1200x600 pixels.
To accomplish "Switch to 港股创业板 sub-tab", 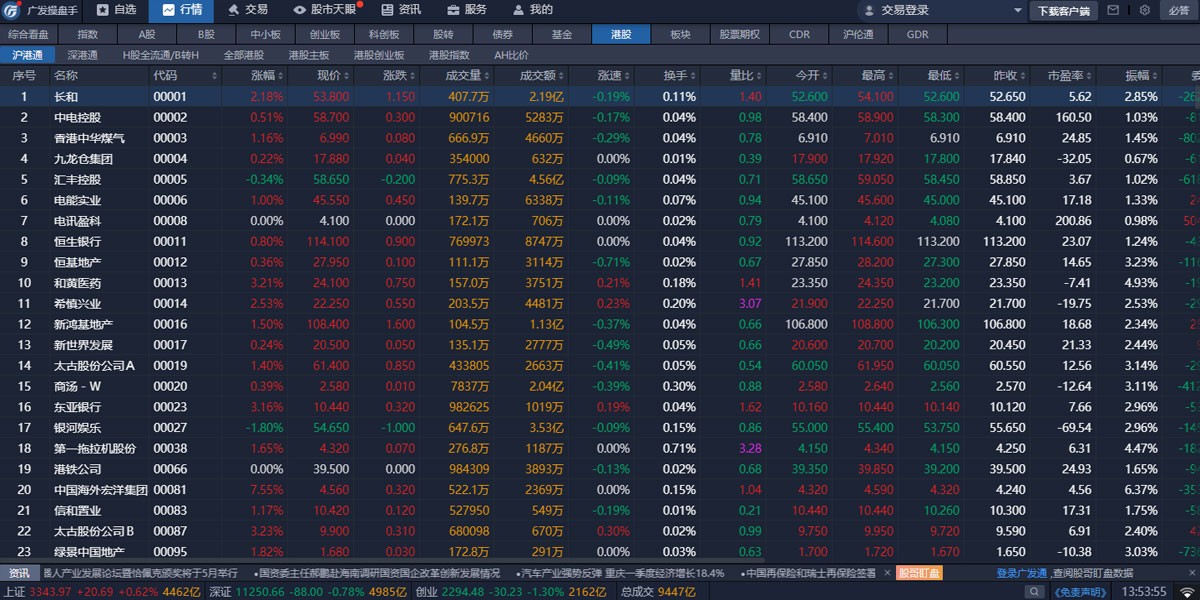I will pos(379,55).
